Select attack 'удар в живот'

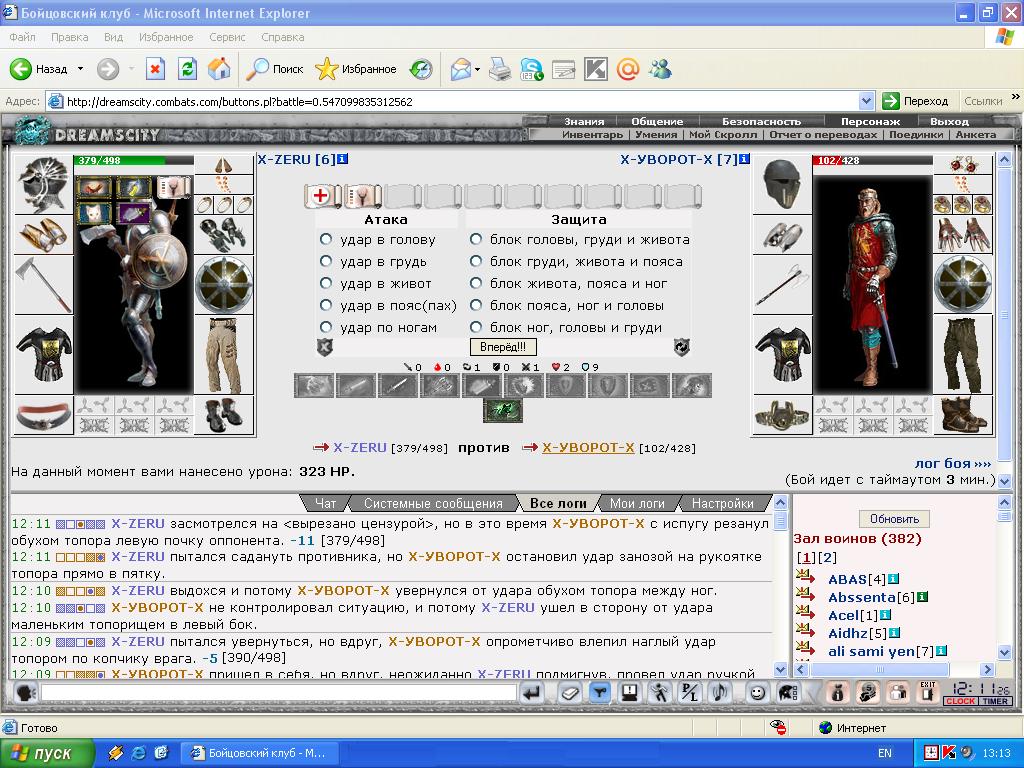tap(326, 283)
